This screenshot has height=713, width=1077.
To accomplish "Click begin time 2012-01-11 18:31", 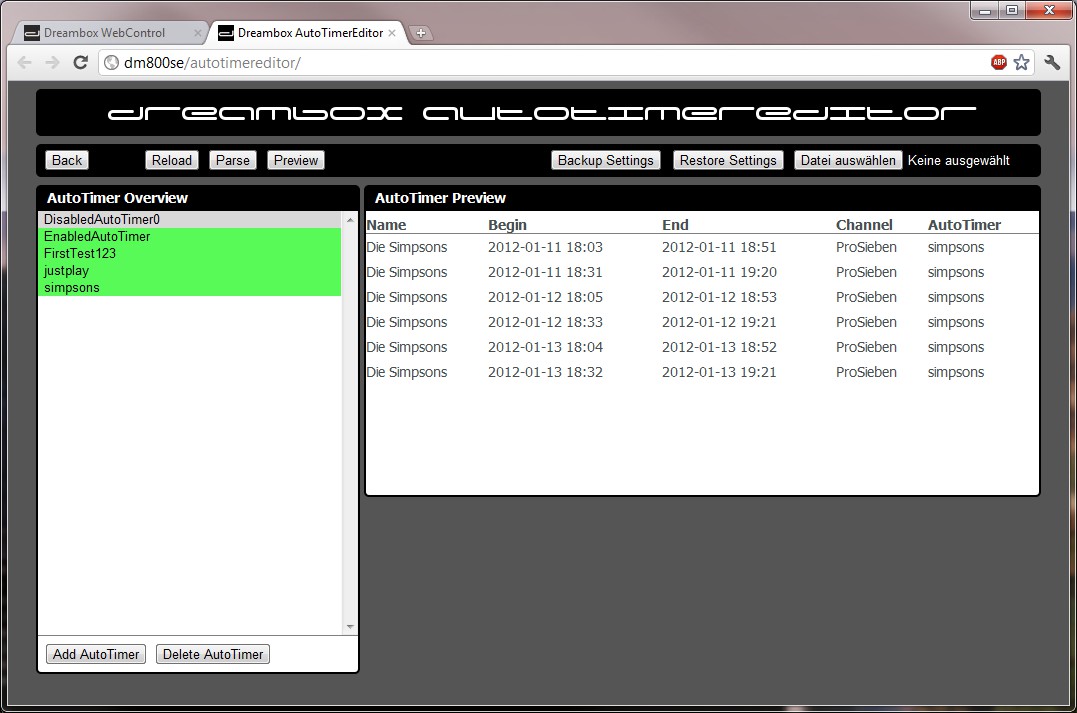I will click(x=545, y=272).
